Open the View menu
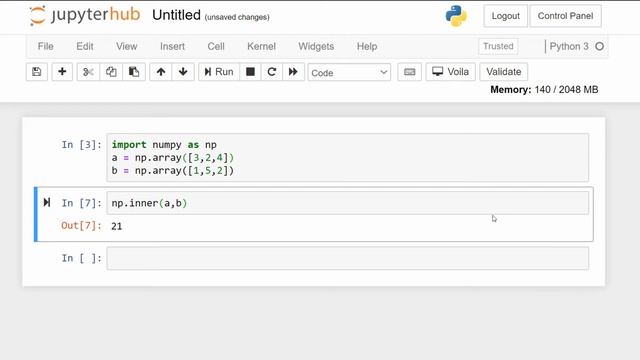The image size is (640, 360). (127, 47)
